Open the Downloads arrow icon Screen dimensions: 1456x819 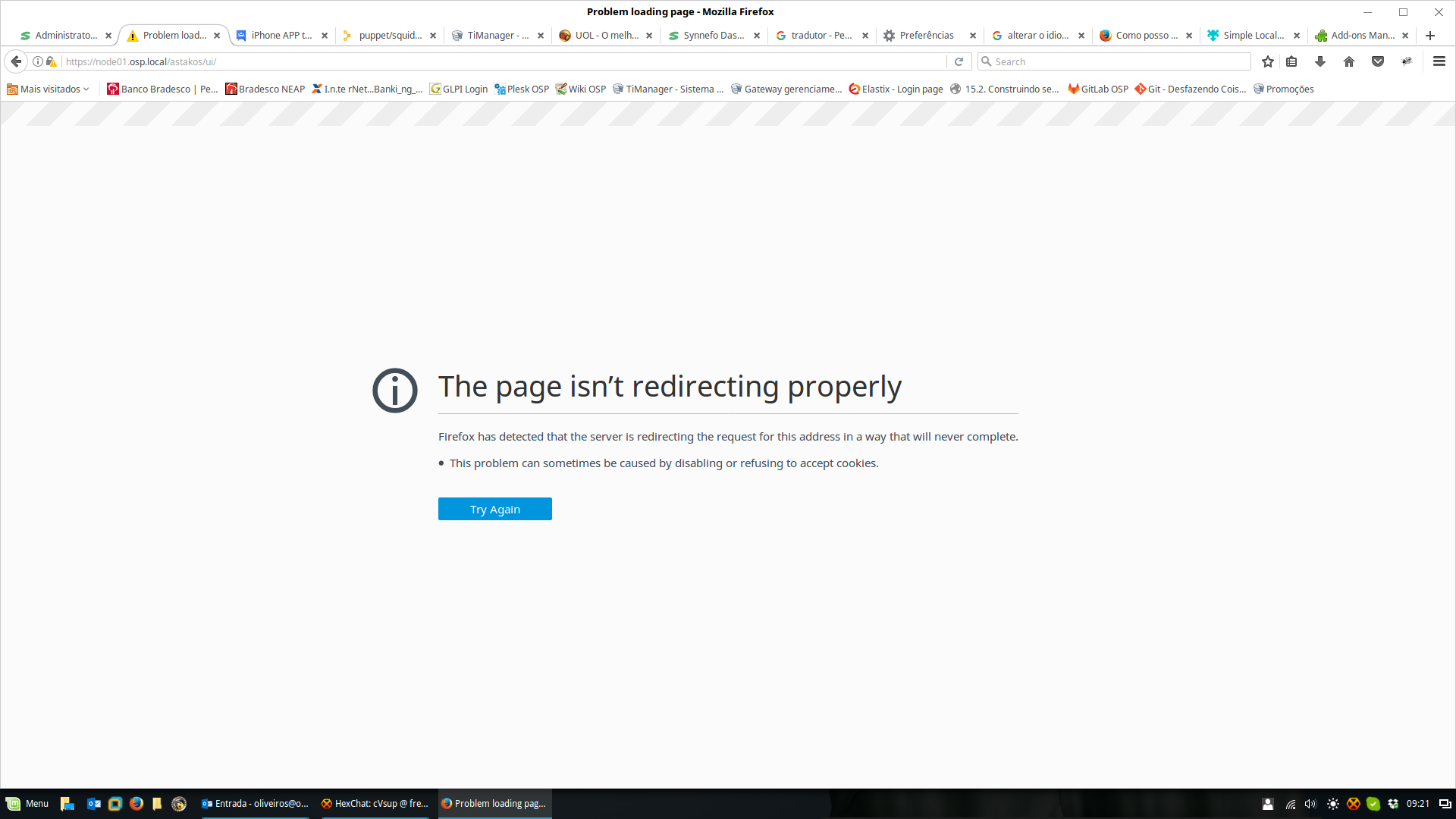click(x=1320, y=61)
